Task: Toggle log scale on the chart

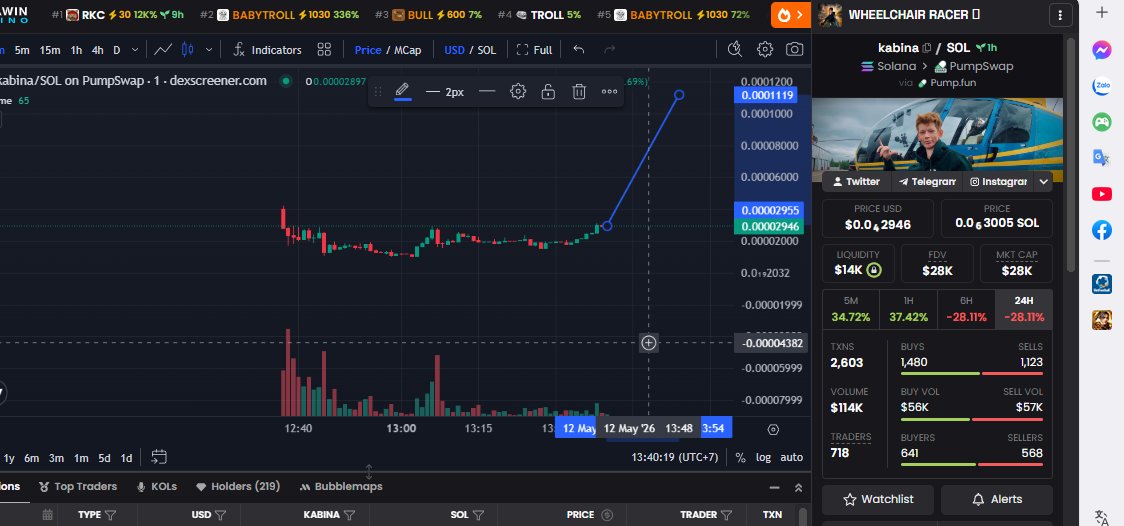Action: [x=763, y=457]
